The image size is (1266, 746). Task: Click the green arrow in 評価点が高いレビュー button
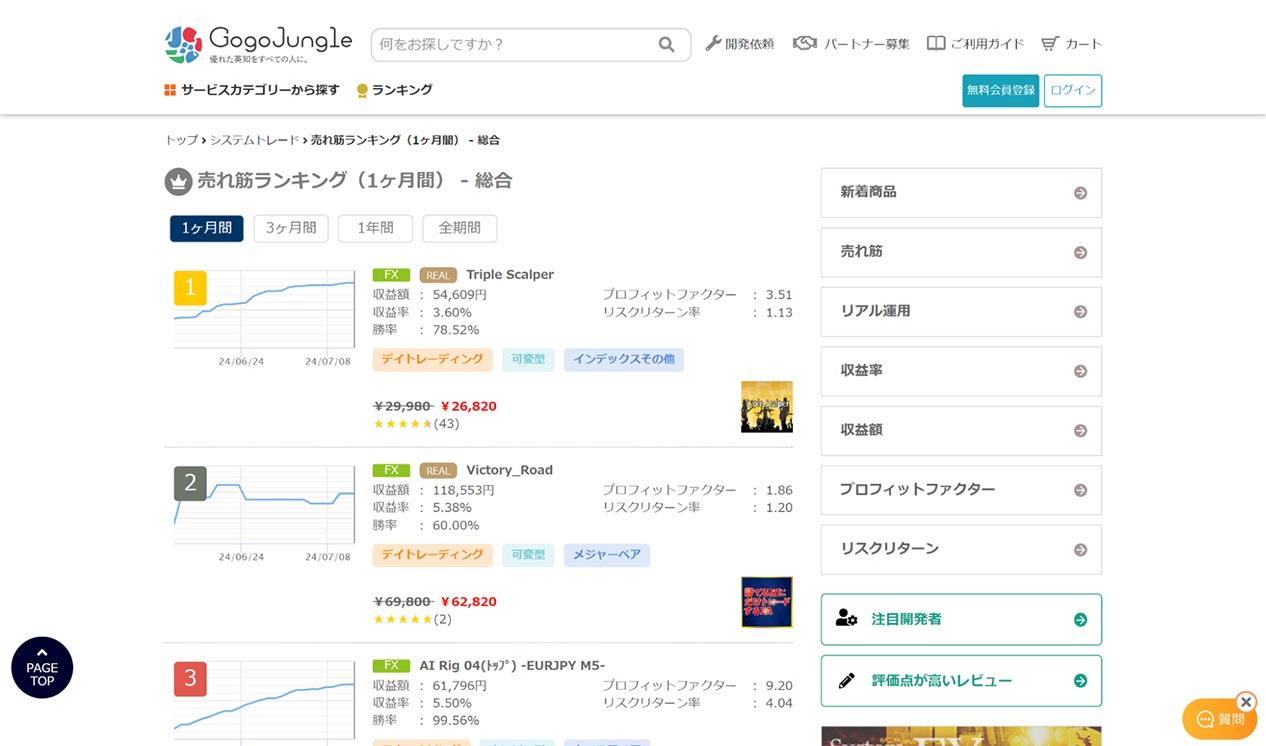coord(1080,681)
